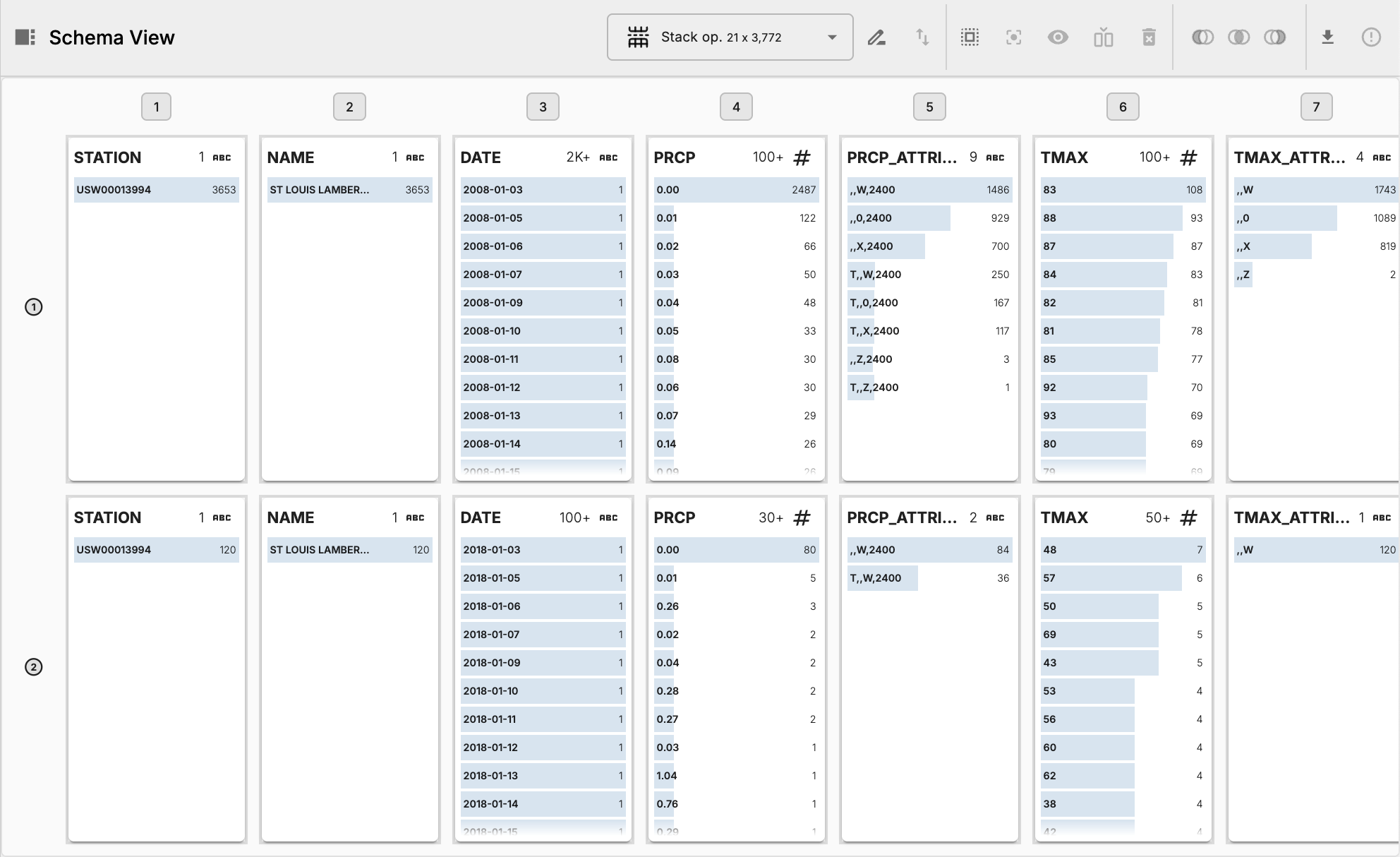Click the number type icon on first TMAX card
Screen dimensions: 1400x857
pos(1188,157)
